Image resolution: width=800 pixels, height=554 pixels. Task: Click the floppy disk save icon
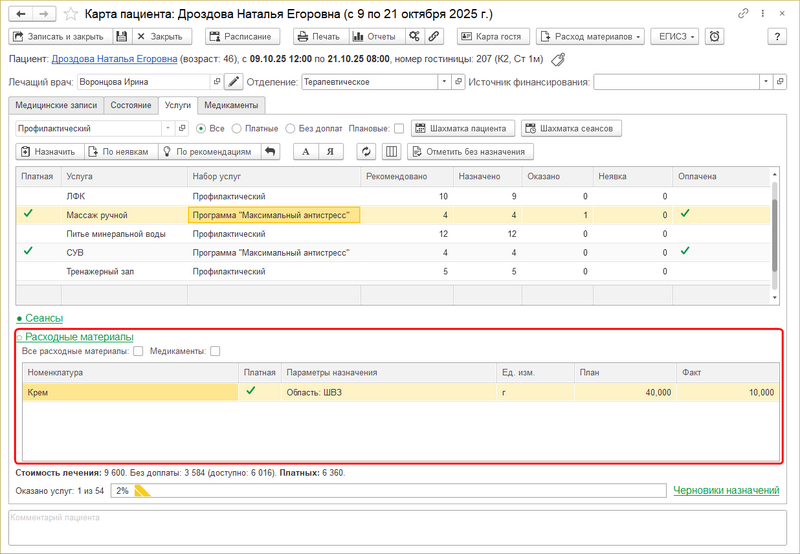[x=121, y=36]
